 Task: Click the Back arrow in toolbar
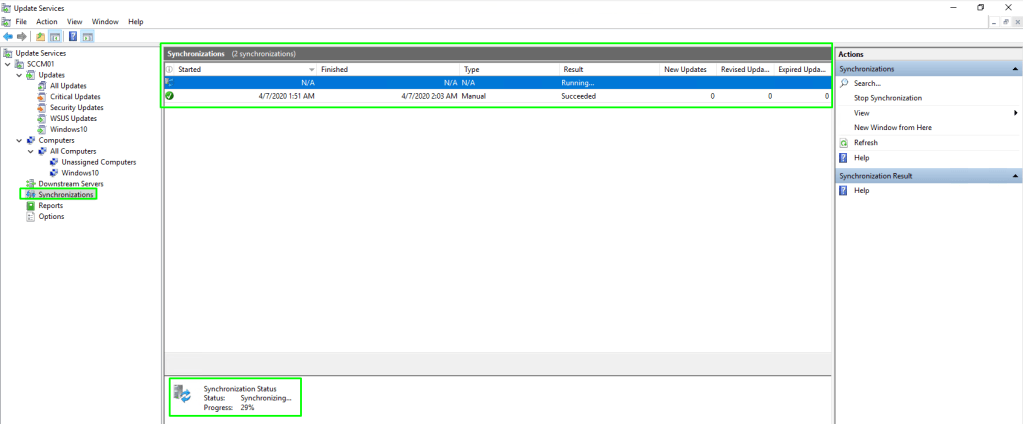pos(8,36)
